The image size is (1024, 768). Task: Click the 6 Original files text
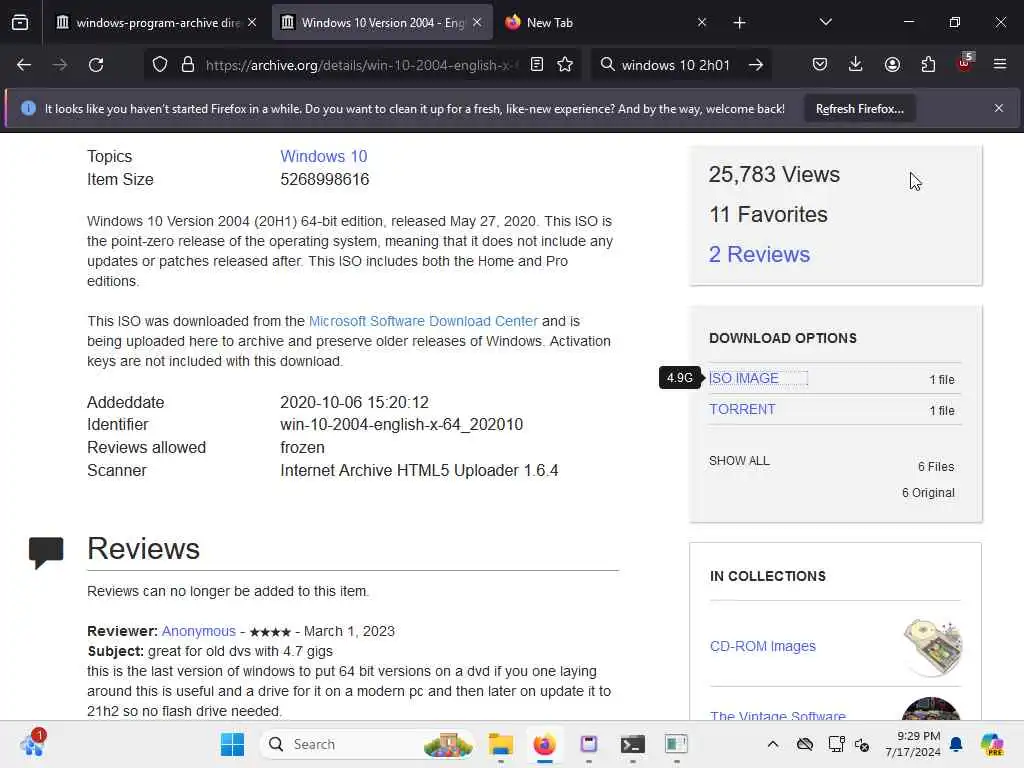(928, 493)
